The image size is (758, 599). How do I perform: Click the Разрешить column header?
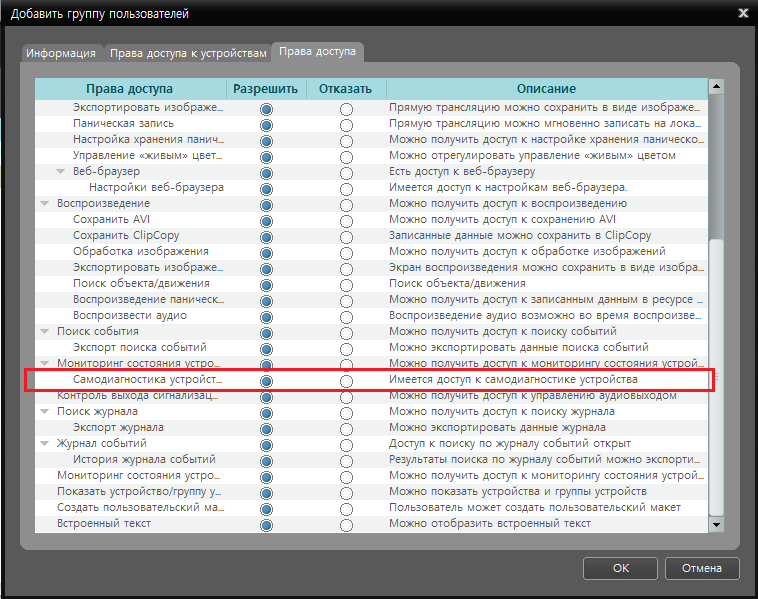tap(265, 89)
